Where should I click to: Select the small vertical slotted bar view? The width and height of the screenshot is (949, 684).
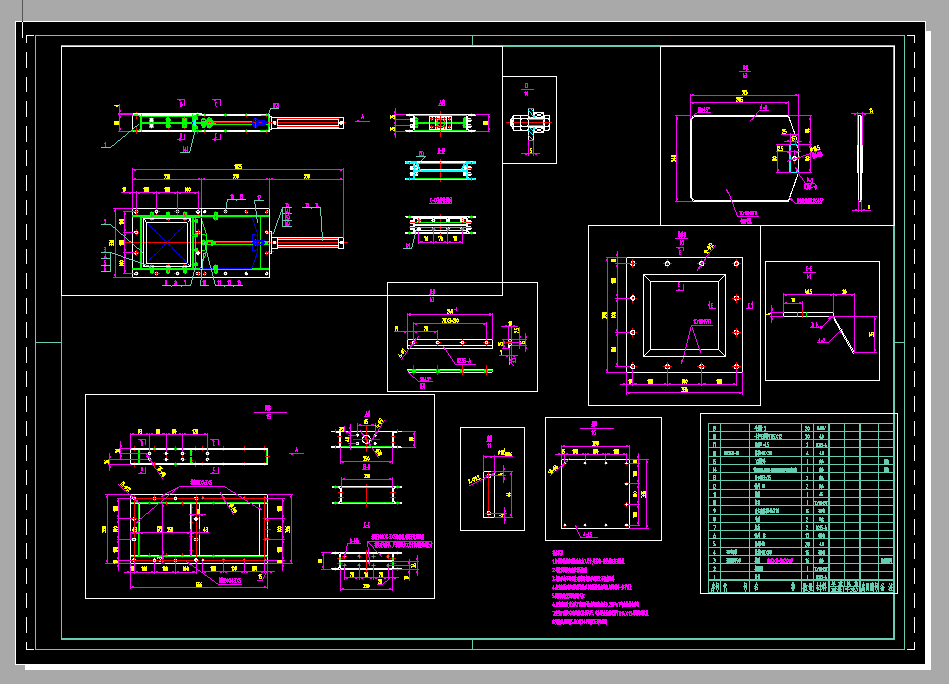[x=489, y=495]
